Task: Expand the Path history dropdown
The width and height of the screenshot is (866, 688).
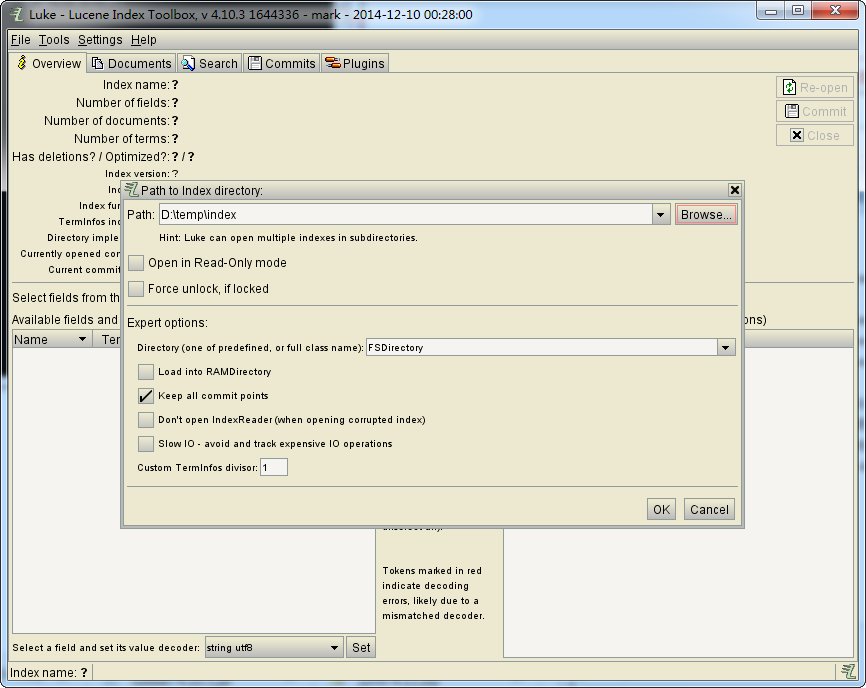Action: coord(661,215)
